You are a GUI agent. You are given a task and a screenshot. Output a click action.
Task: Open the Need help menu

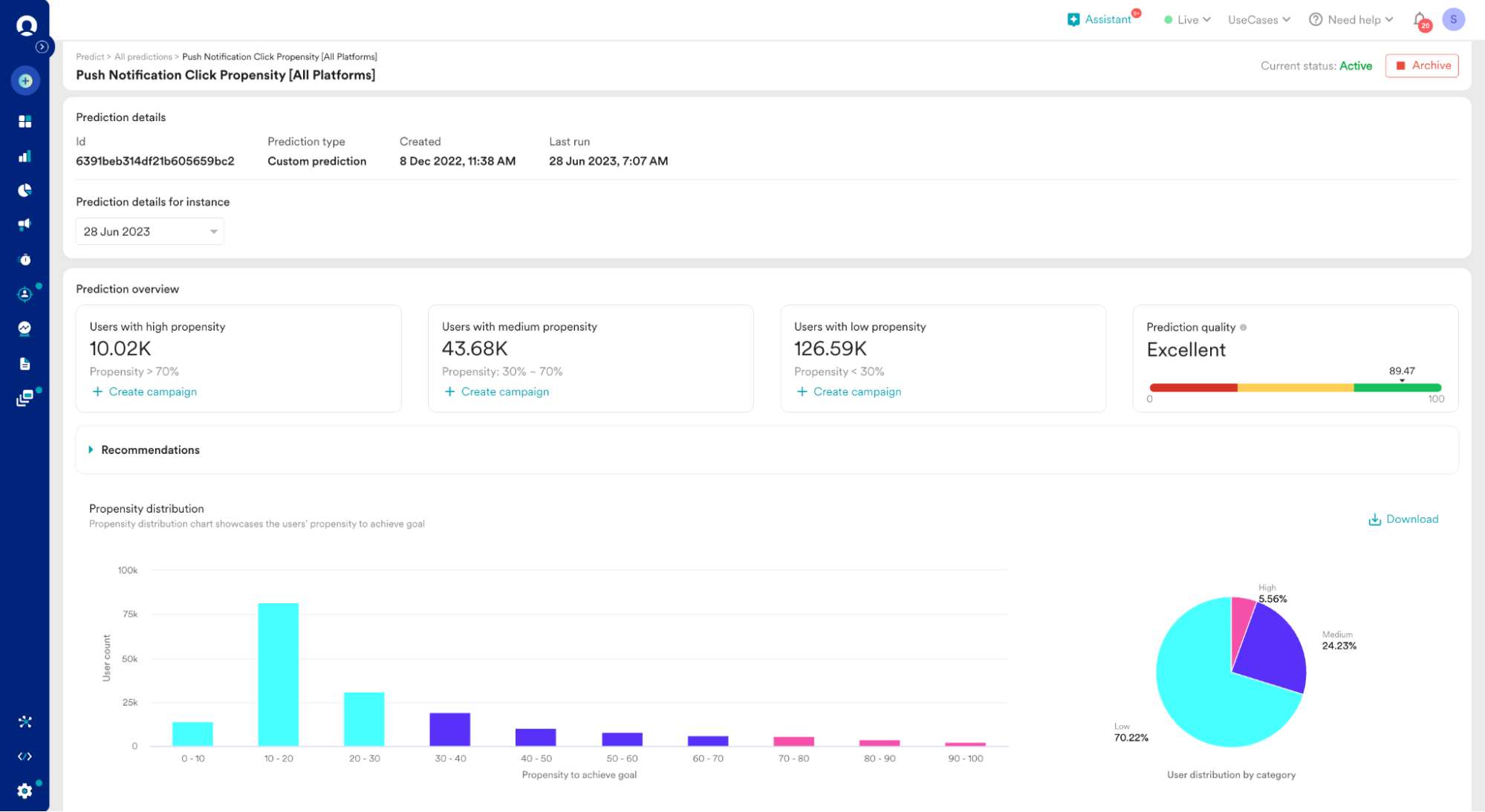pyautogui.click(x=1351, y=20)
